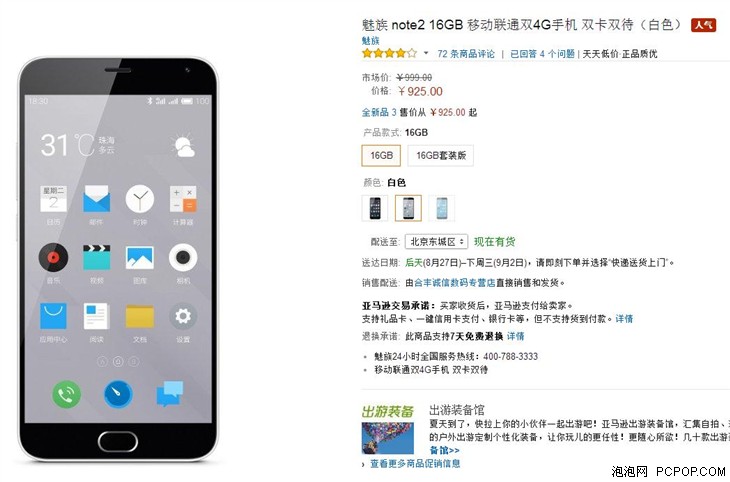Open the blue compass browser icon
Viewport: 730px width, 482px height.
tap(118, 394)
